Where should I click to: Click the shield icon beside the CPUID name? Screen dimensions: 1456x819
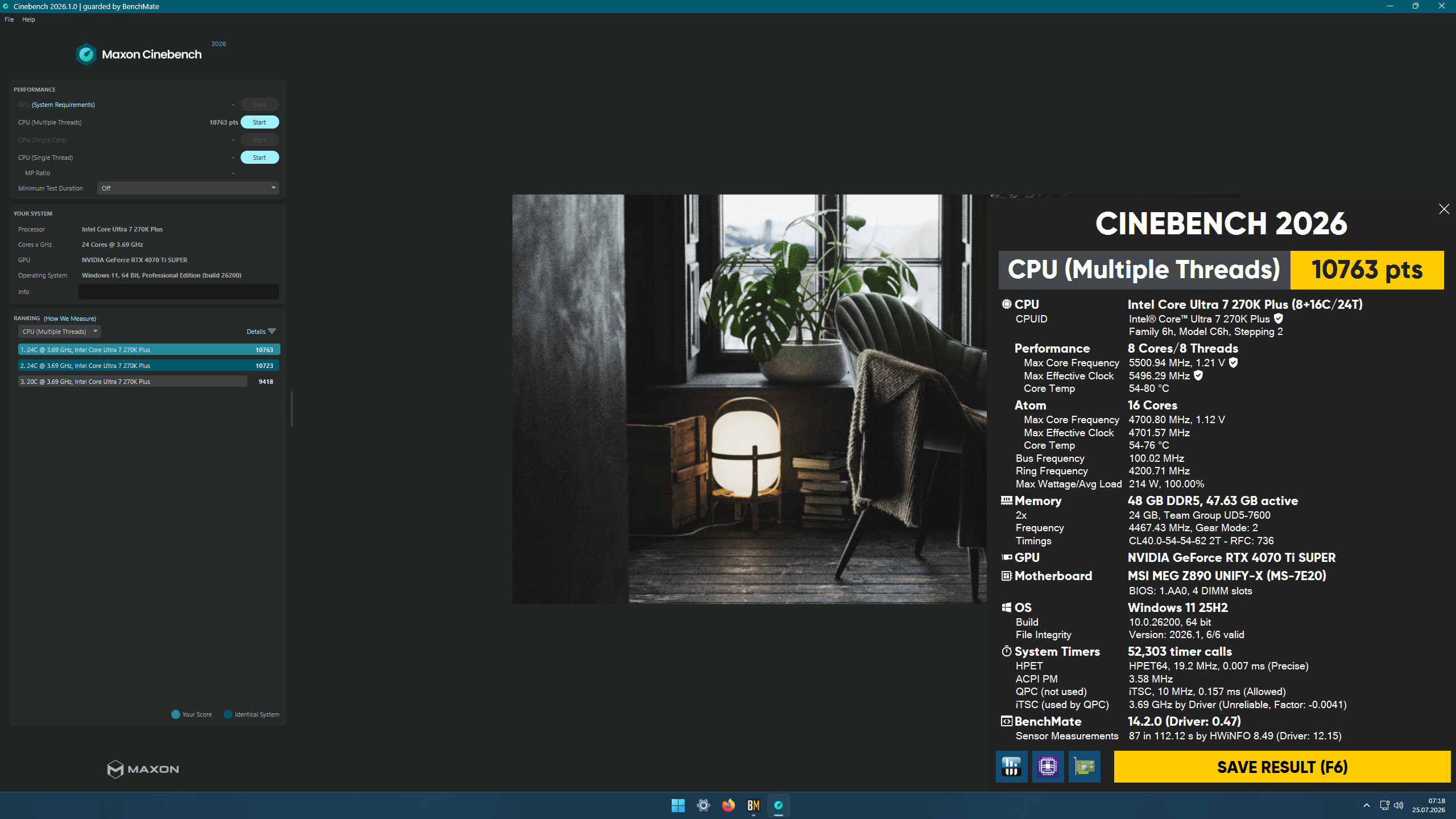(x=1279, y=318)
